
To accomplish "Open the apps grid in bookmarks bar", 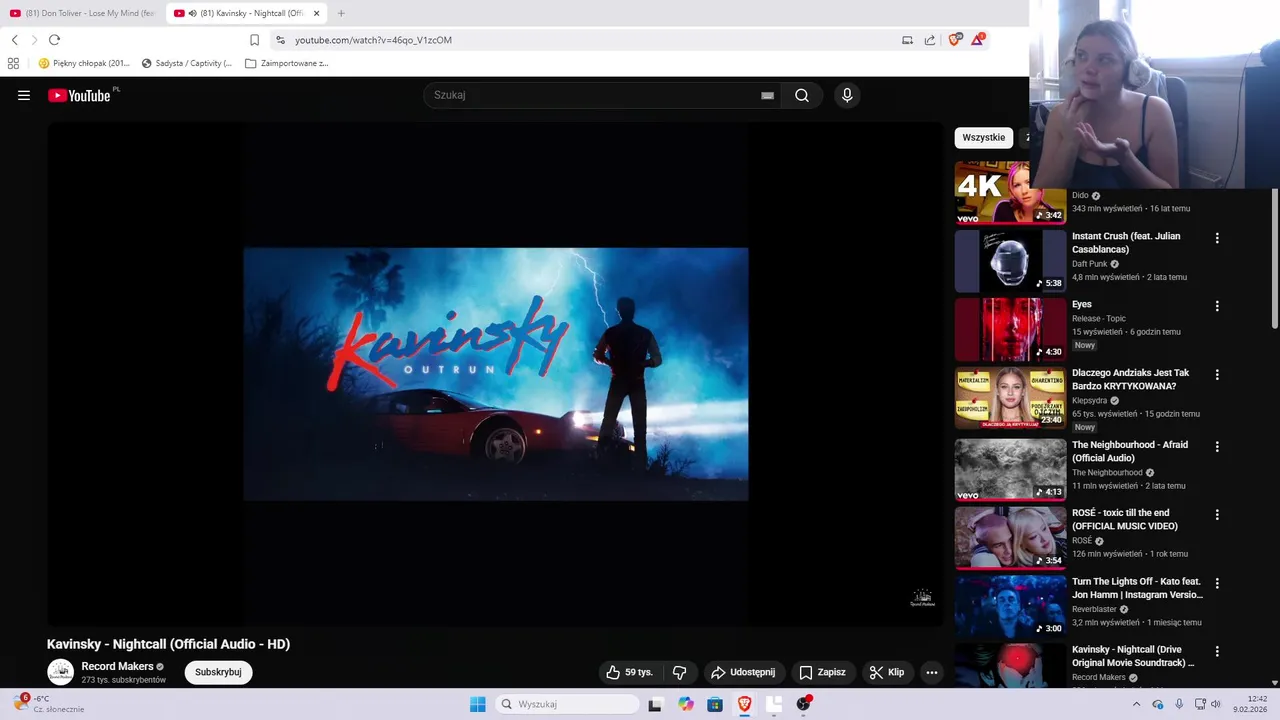I will tap(13, 63).
